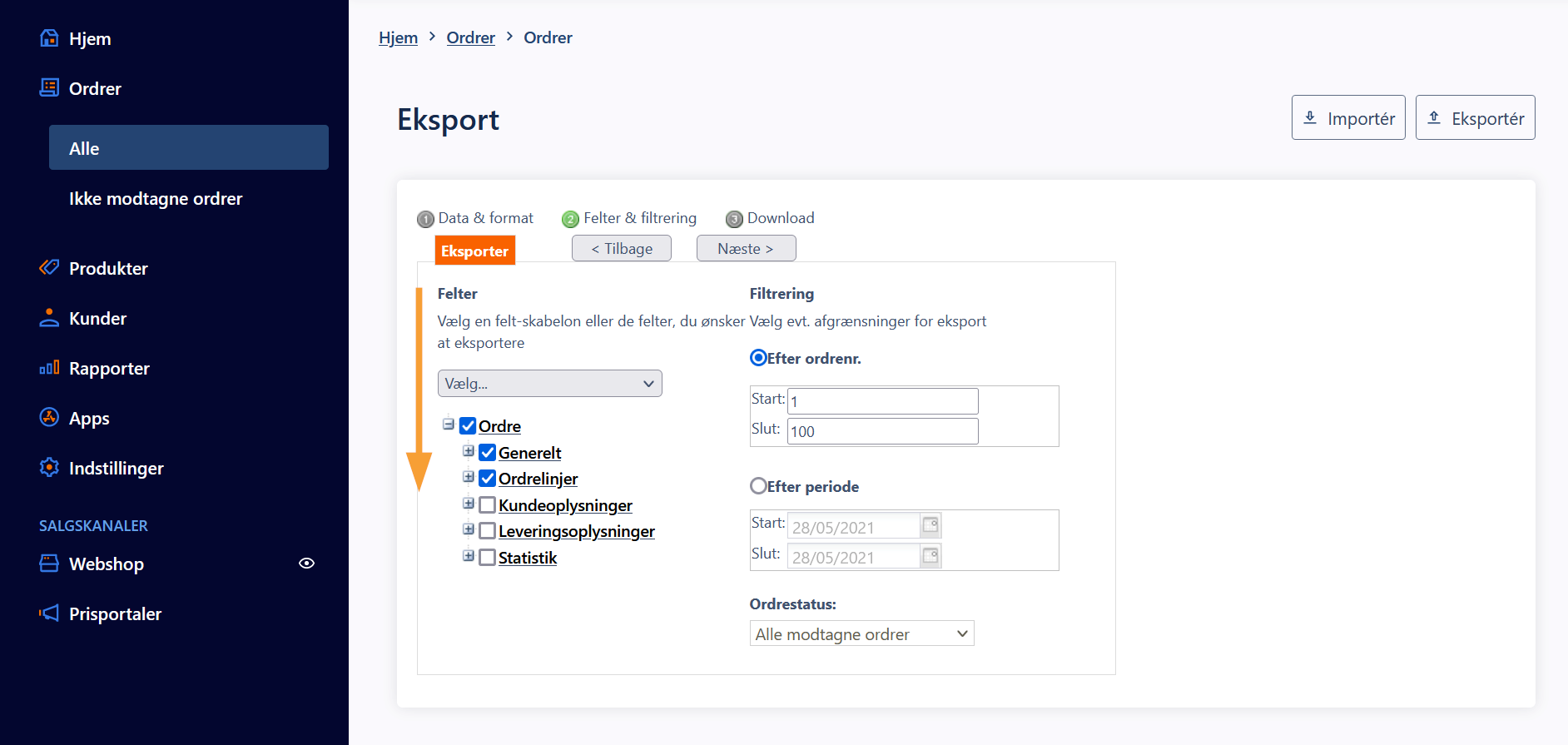
Task: Open calendar picker for period Slut date
Action: pos(930,555)
